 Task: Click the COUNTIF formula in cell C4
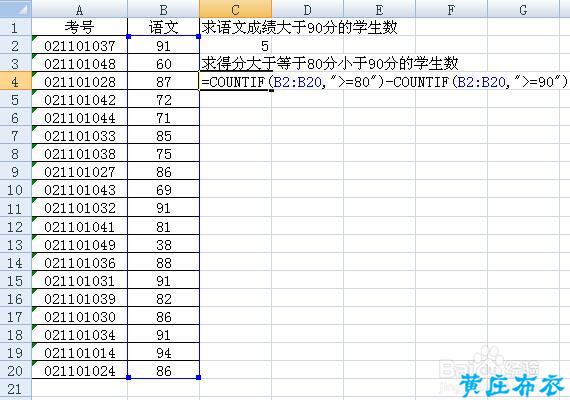pos(384,81)
